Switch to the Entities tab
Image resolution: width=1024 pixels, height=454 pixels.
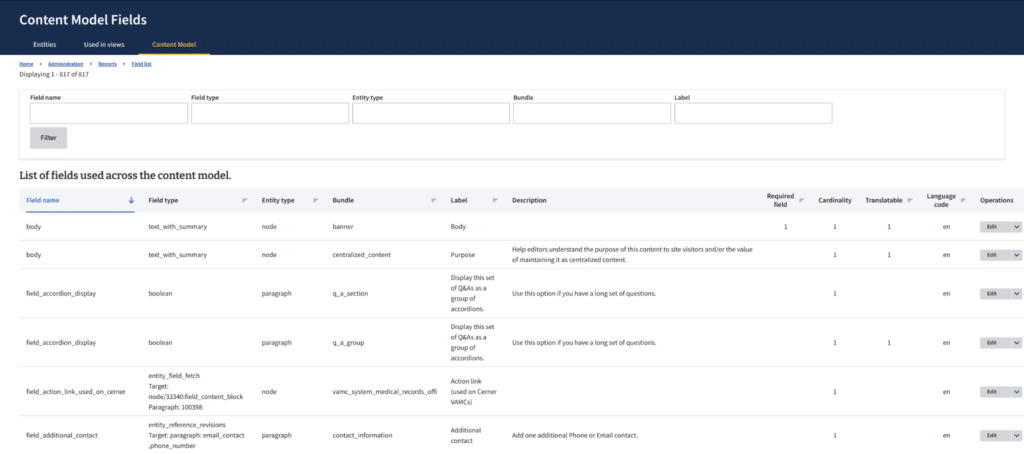44,44
